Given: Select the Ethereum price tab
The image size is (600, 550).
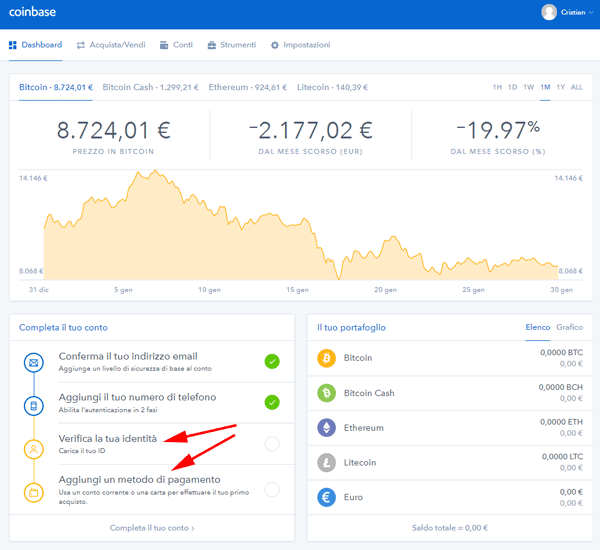Looking at the screenshot, I should tap(248, 87).
